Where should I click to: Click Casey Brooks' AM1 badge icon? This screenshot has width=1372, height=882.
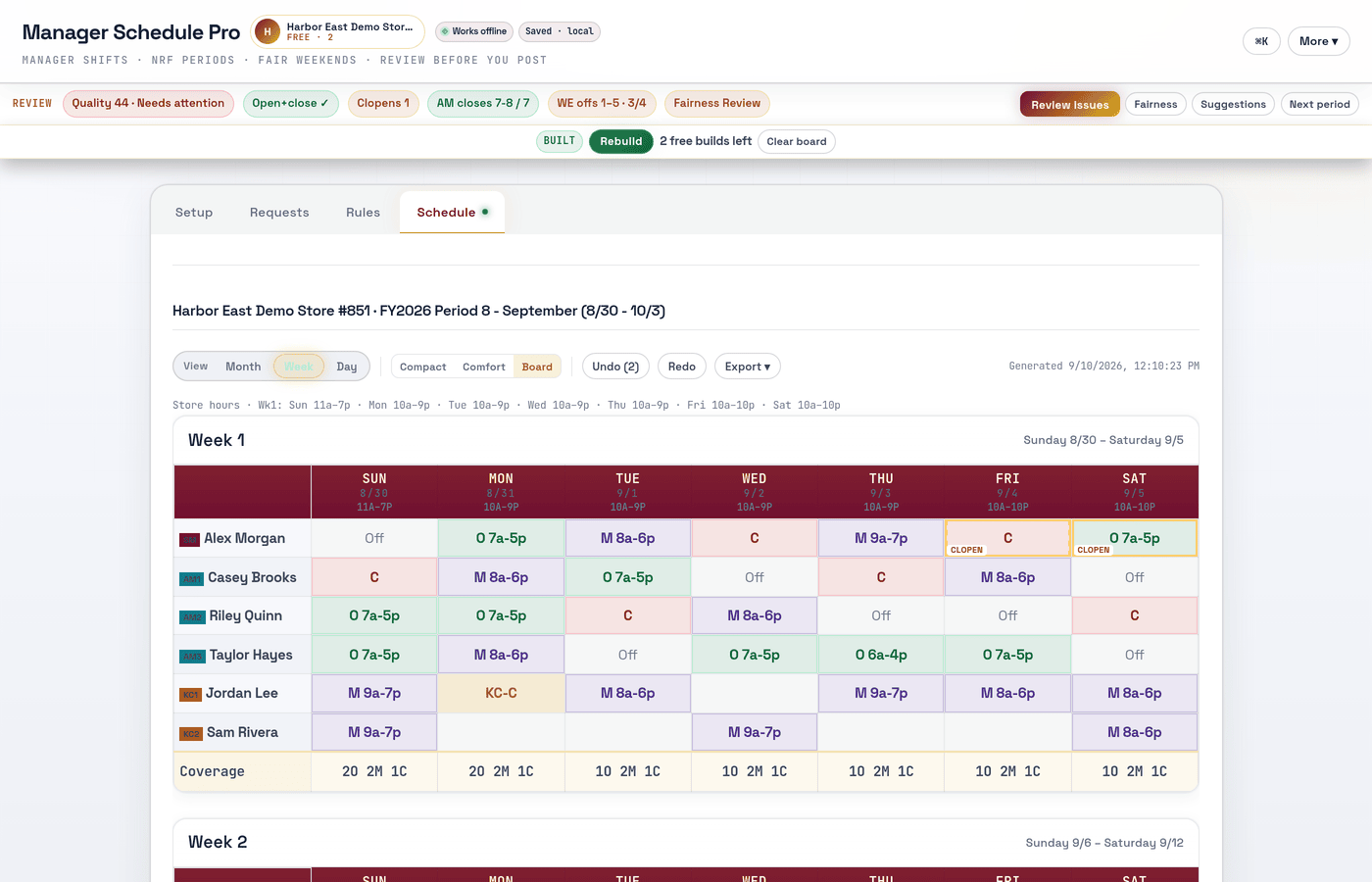[x=191, y=578]
